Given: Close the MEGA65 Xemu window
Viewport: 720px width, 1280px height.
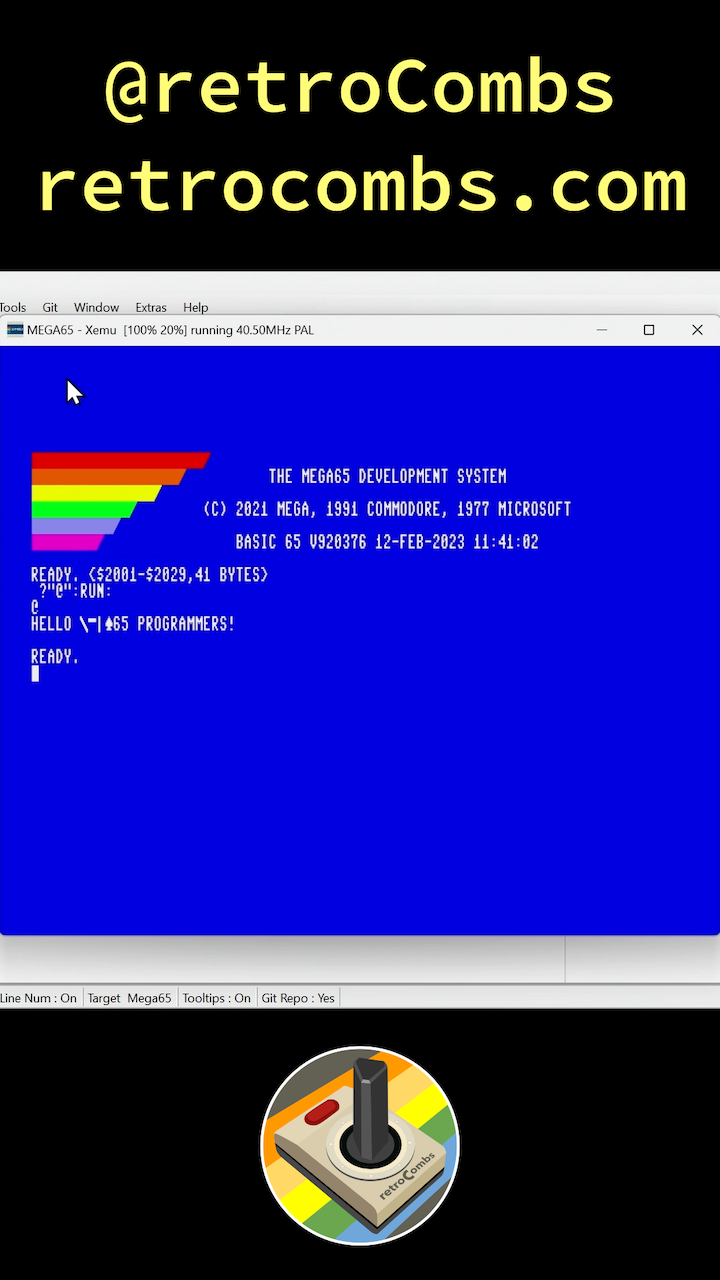Looking at the screenshot, I should pos(697,330).
